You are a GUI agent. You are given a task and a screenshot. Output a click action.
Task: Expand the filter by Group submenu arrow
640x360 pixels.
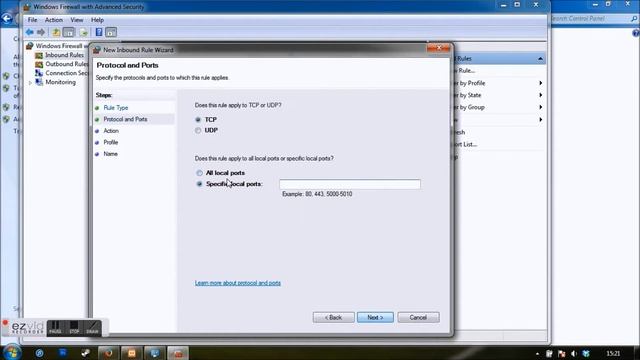click(540, 107)
